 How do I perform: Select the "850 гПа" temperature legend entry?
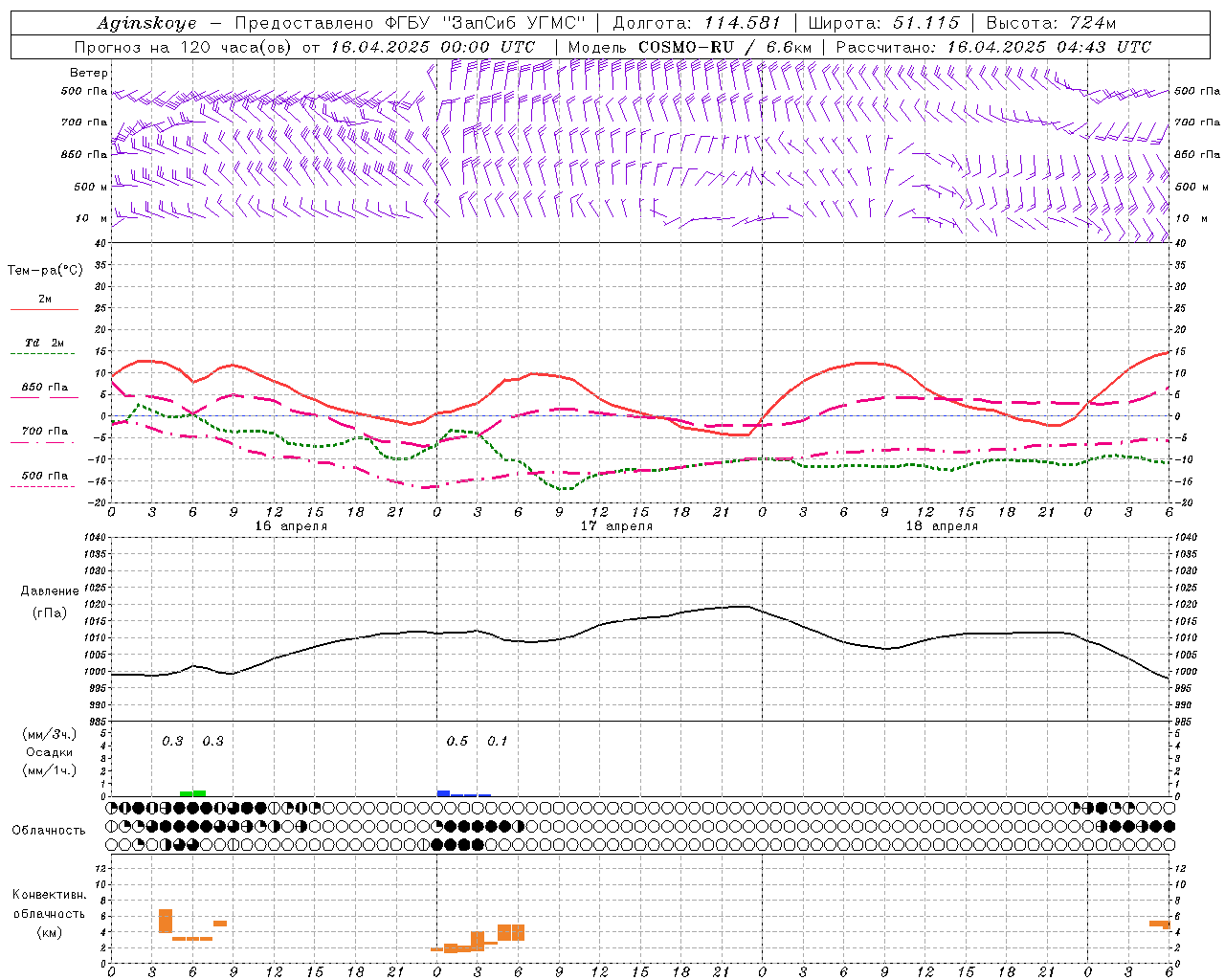tap(45, 388)
